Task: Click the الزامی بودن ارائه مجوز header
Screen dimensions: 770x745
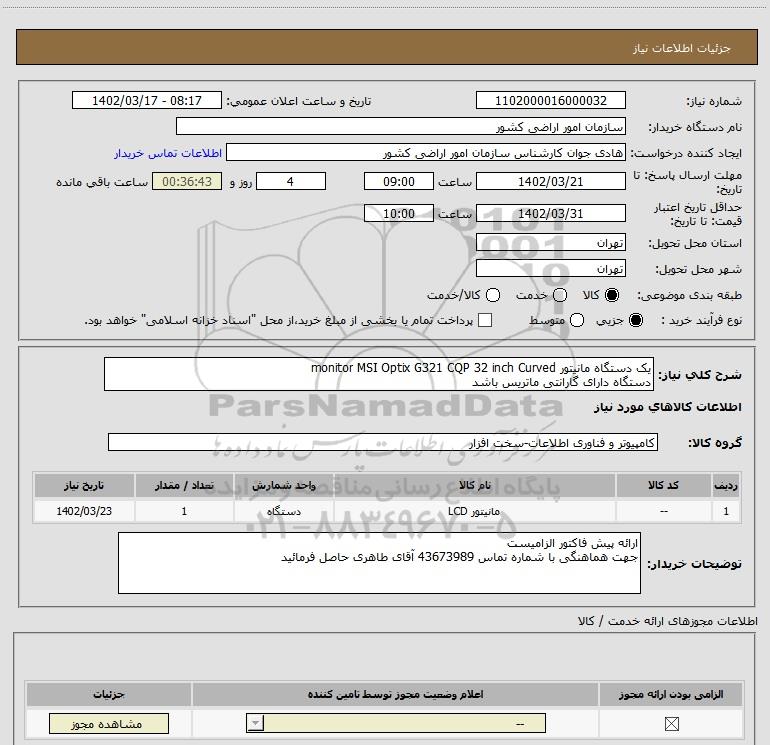Action: click(671, 694)
